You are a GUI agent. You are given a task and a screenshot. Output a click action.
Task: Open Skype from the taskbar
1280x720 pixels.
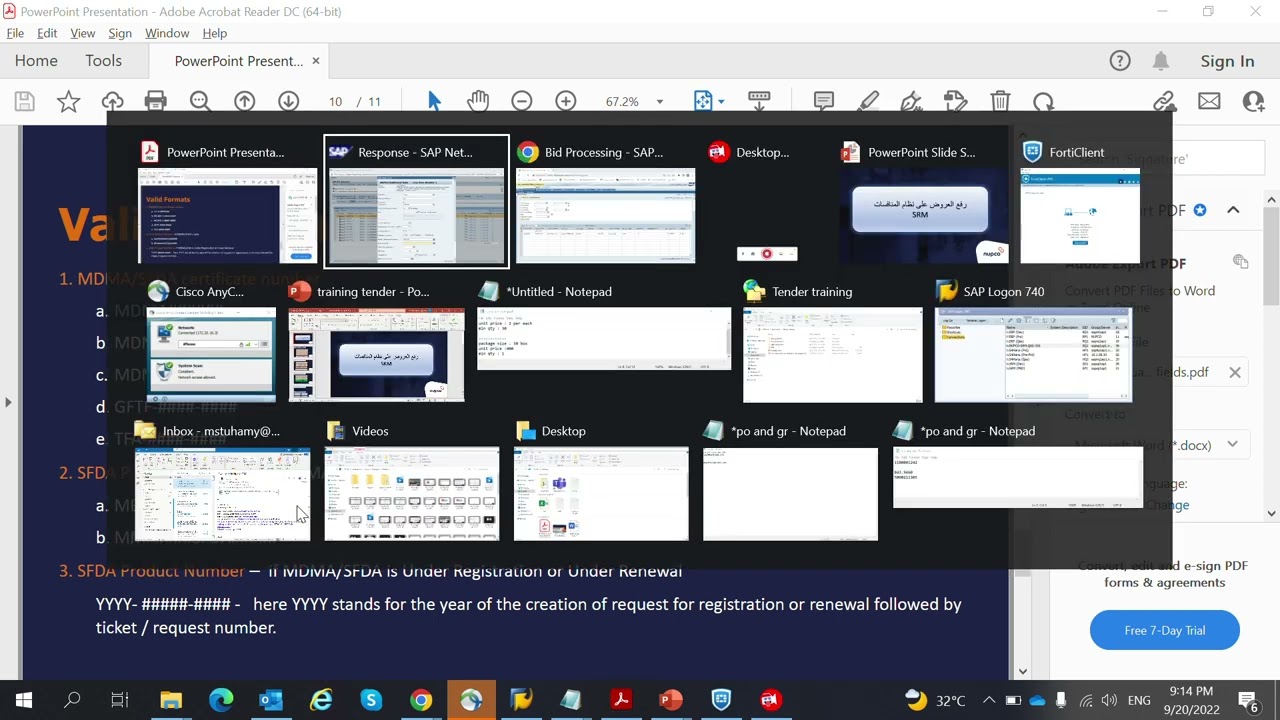tap(371, 700)
